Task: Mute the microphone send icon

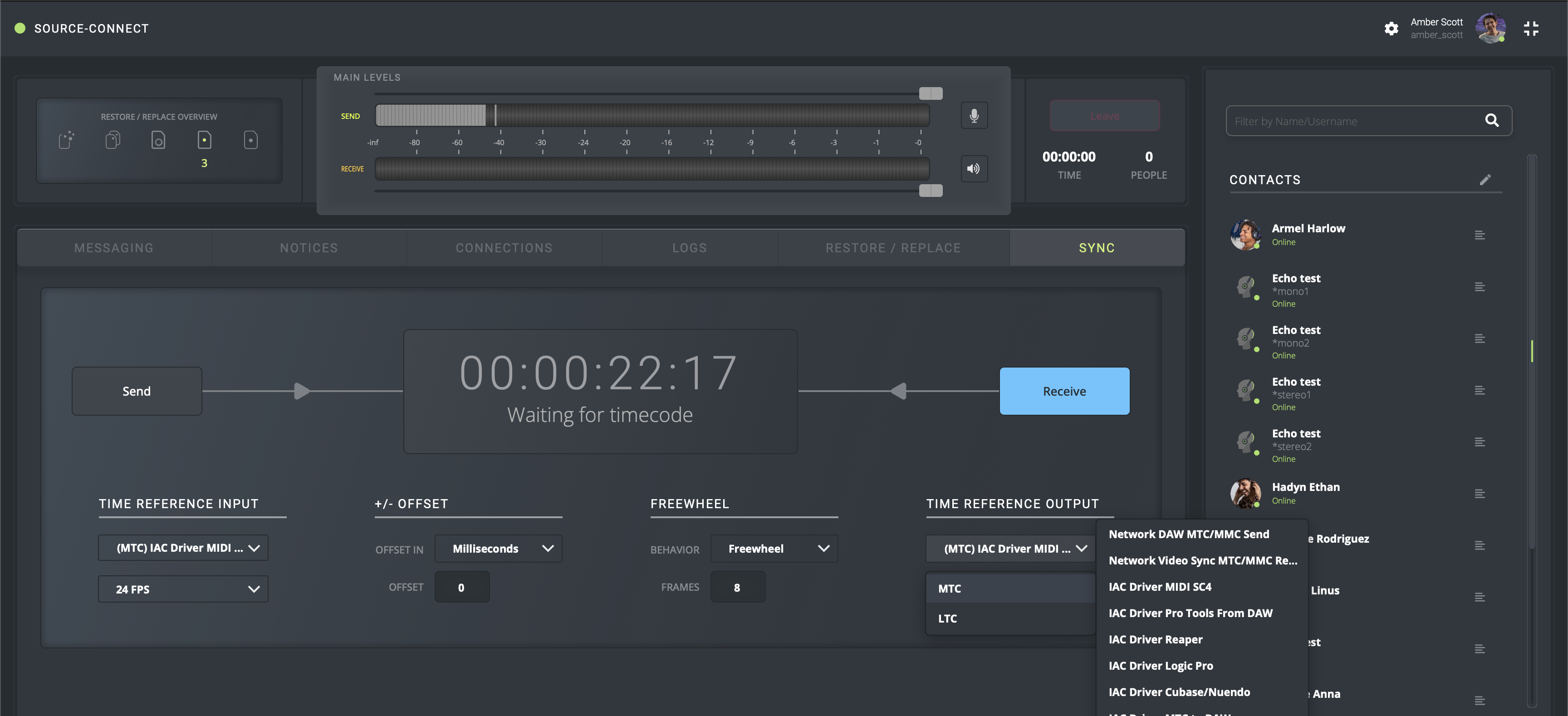Action: click(974, 116)
